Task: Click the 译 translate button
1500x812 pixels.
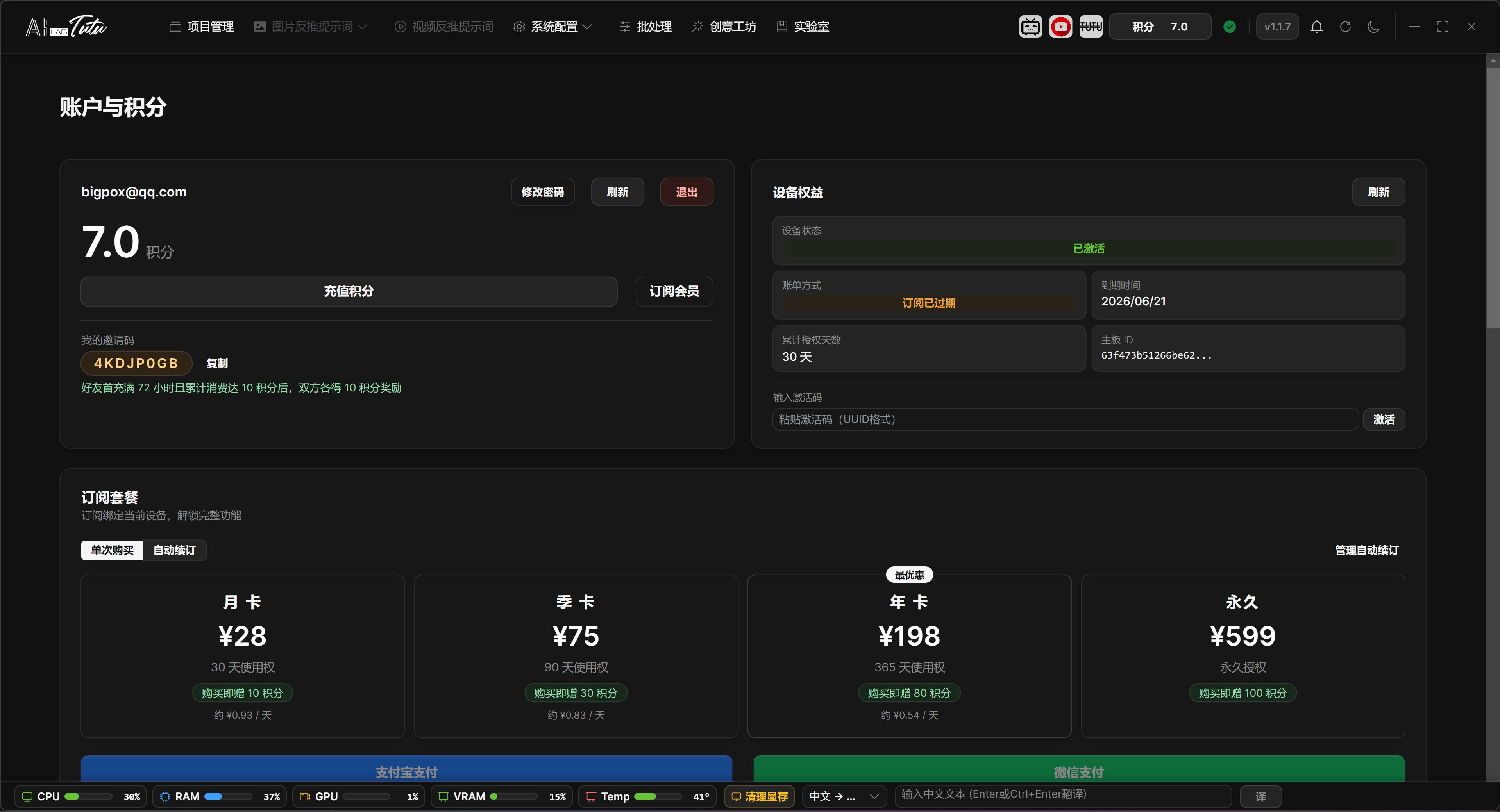Action: click(x=1260, y=796)
